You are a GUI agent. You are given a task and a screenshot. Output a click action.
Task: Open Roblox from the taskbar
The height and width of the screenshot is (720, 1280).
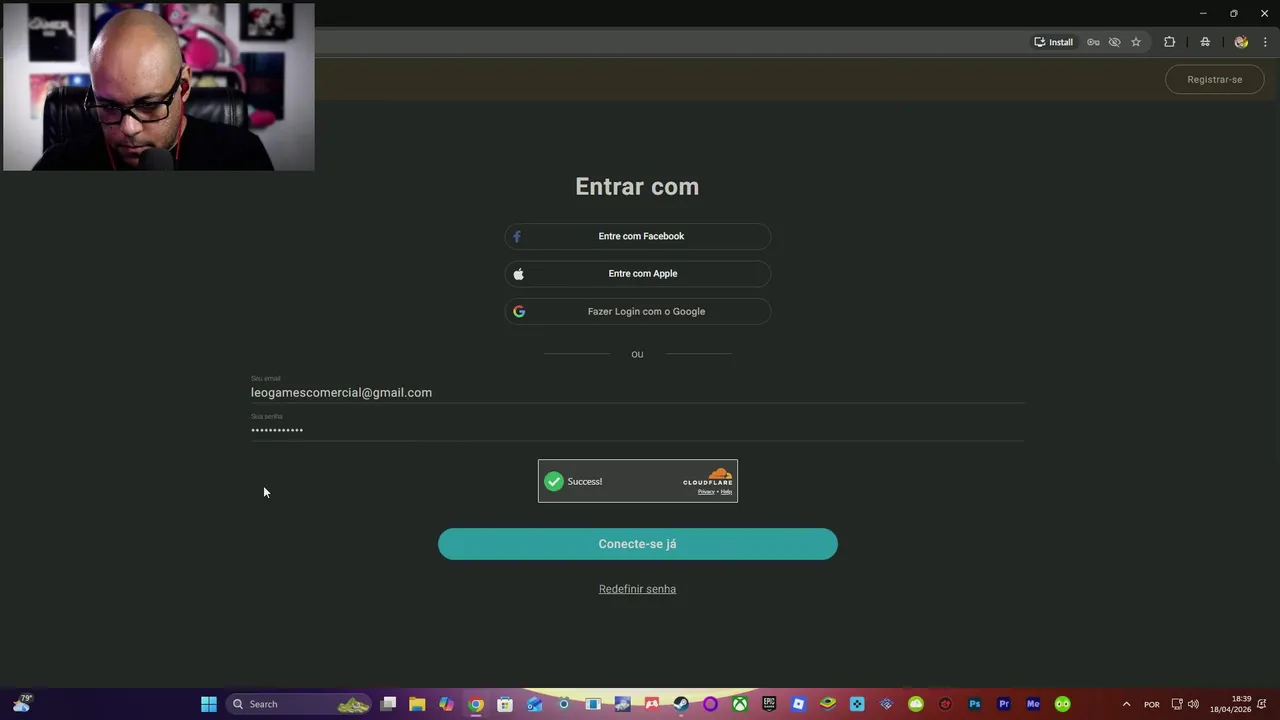click(798, 704)
